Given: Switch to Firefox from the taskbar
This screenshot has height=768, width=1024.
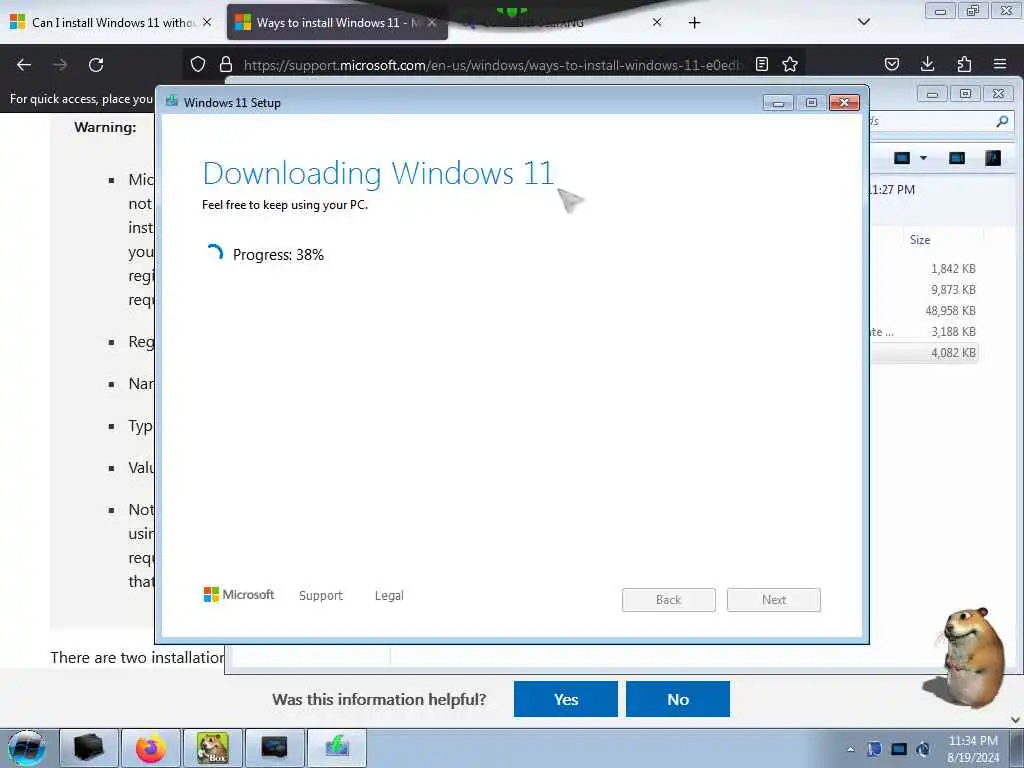Looking at the screenshot, I should 151,747.
